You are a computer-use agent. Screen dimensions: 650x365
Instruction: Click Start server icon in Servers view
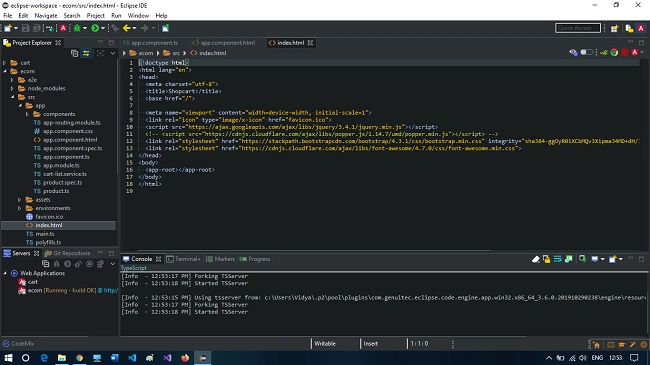[67, 264]
